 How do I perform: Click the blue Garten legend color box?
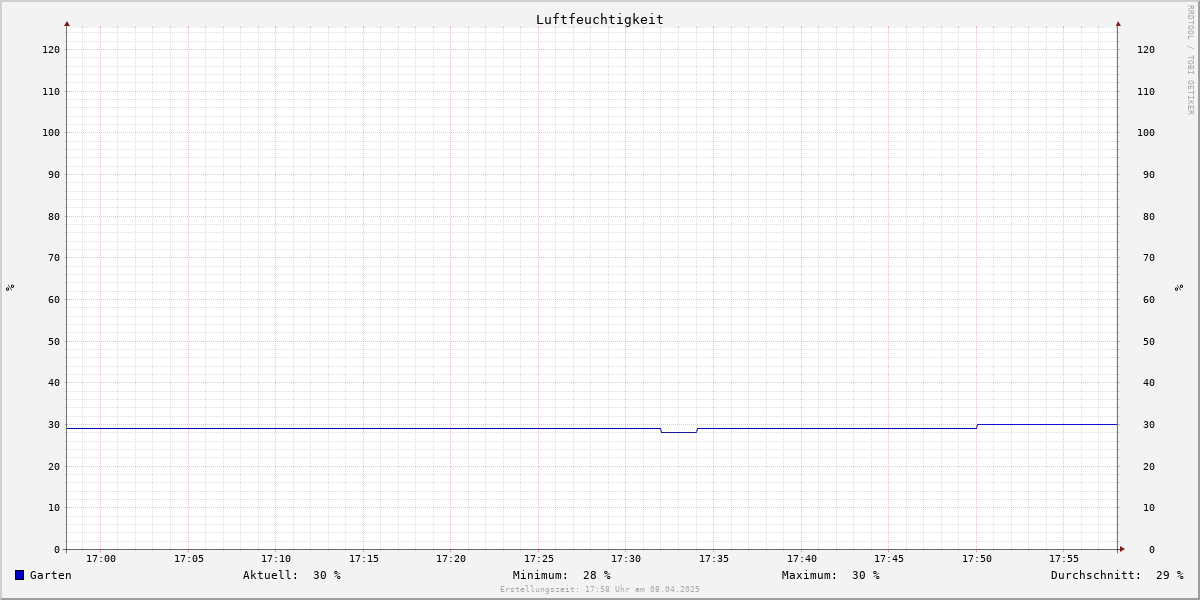pos(19,575)
